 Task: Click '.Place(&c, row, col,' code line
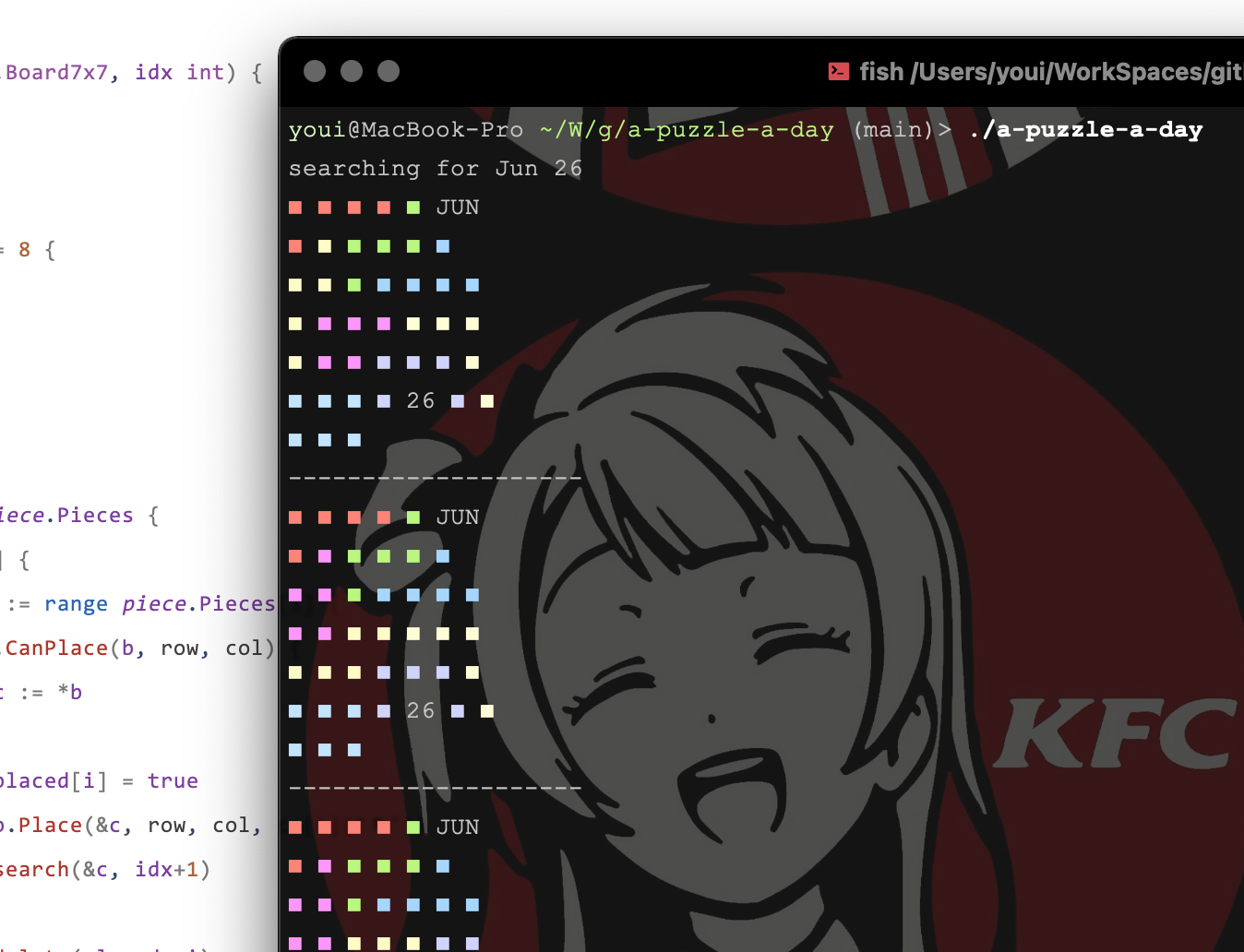click(x=131, y=826)
